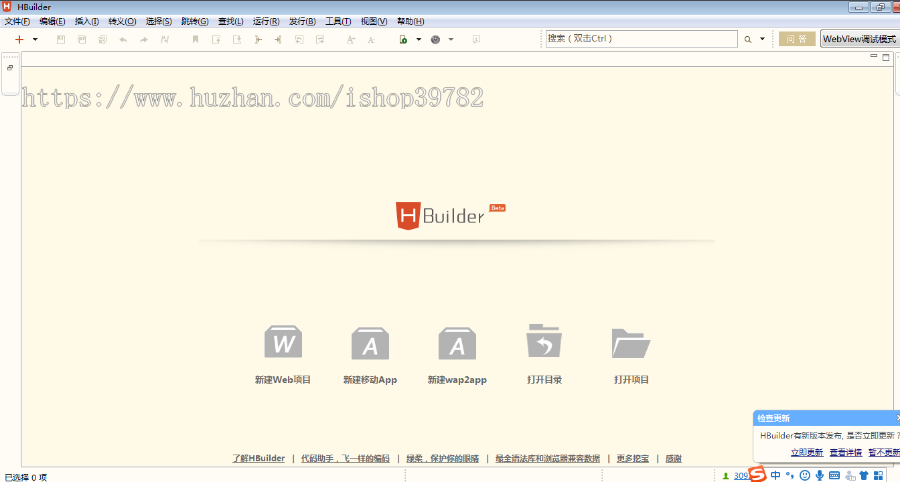Click the browser run round gray icon
The width and height of the screenshot is (900, 482).
click(x=436, y=40)
